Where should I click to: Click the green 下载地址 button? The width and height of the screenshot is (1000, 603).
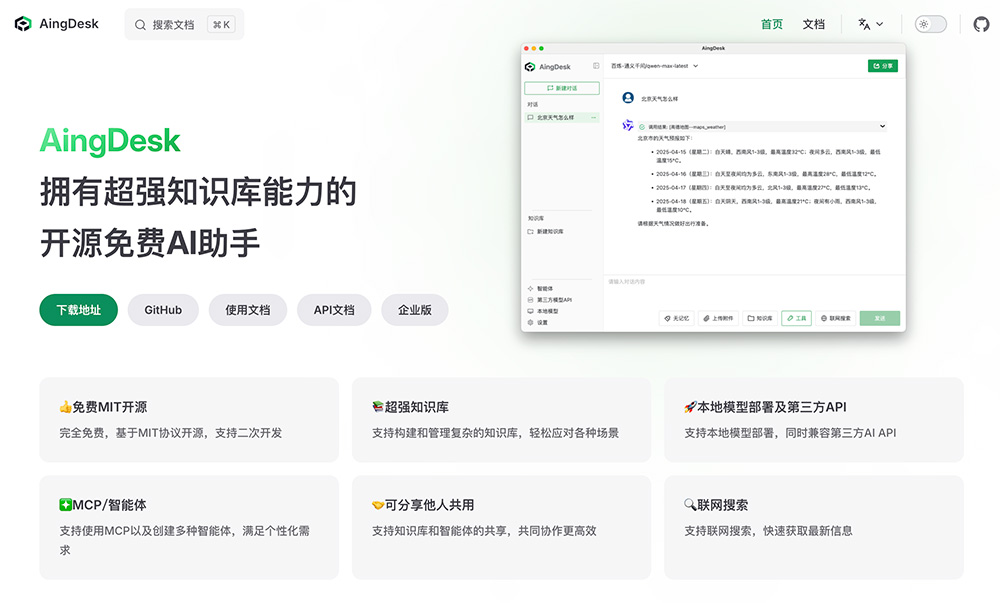tap(78, 310)
